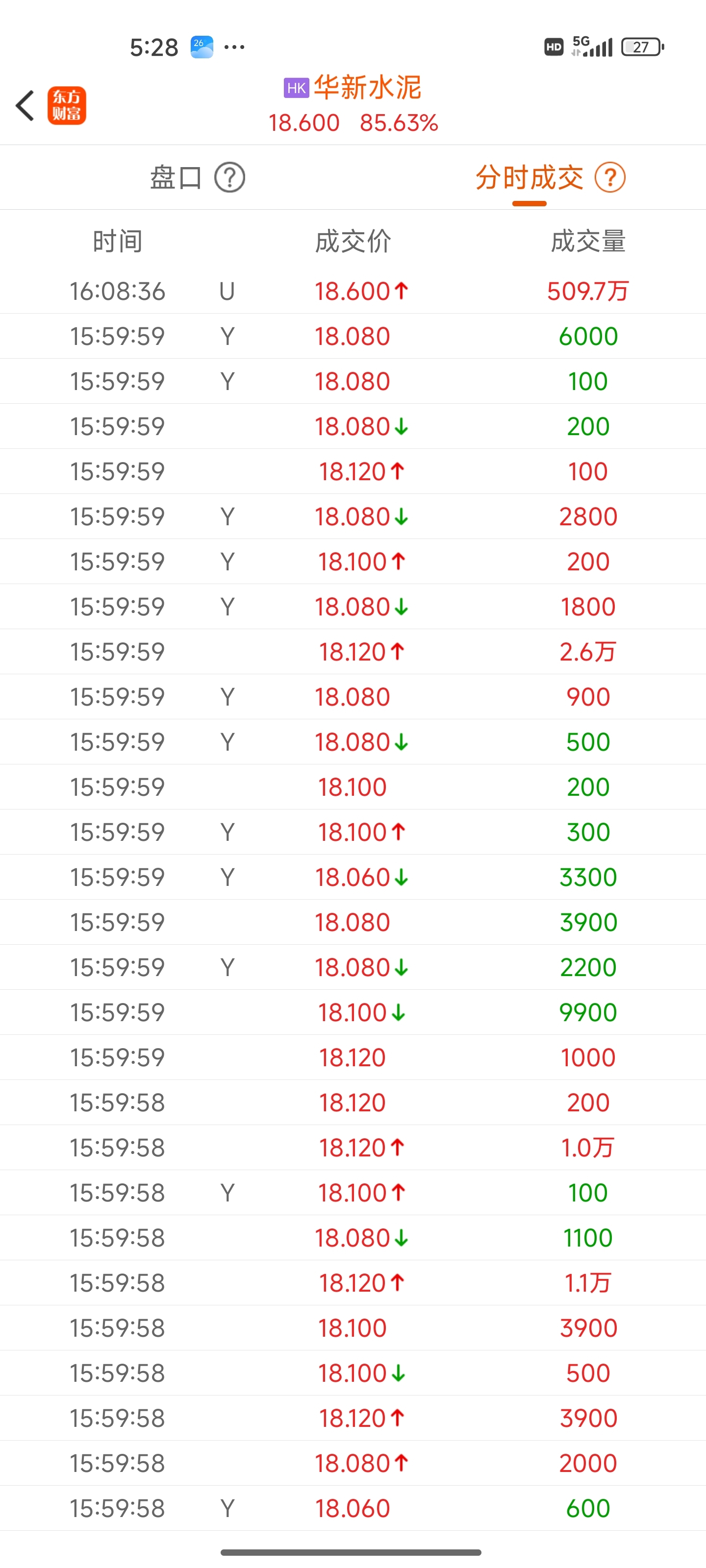This screenshot has width=706, height=1568.
Task: Tap the battery indicator in status bar
Action: (642, 47)
